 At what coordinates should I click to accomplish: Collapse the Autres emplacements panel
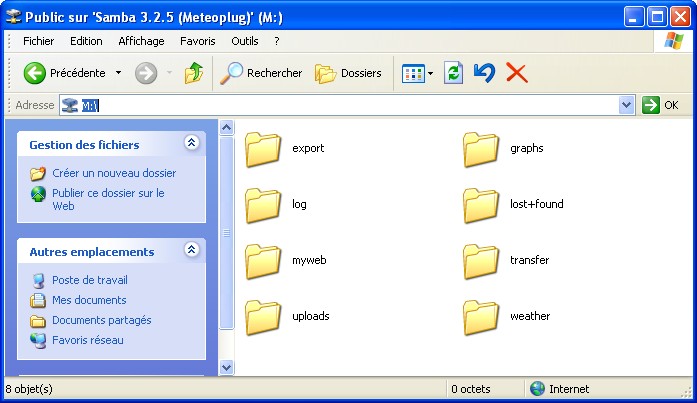pyautogui.click(x=192, y=251)
